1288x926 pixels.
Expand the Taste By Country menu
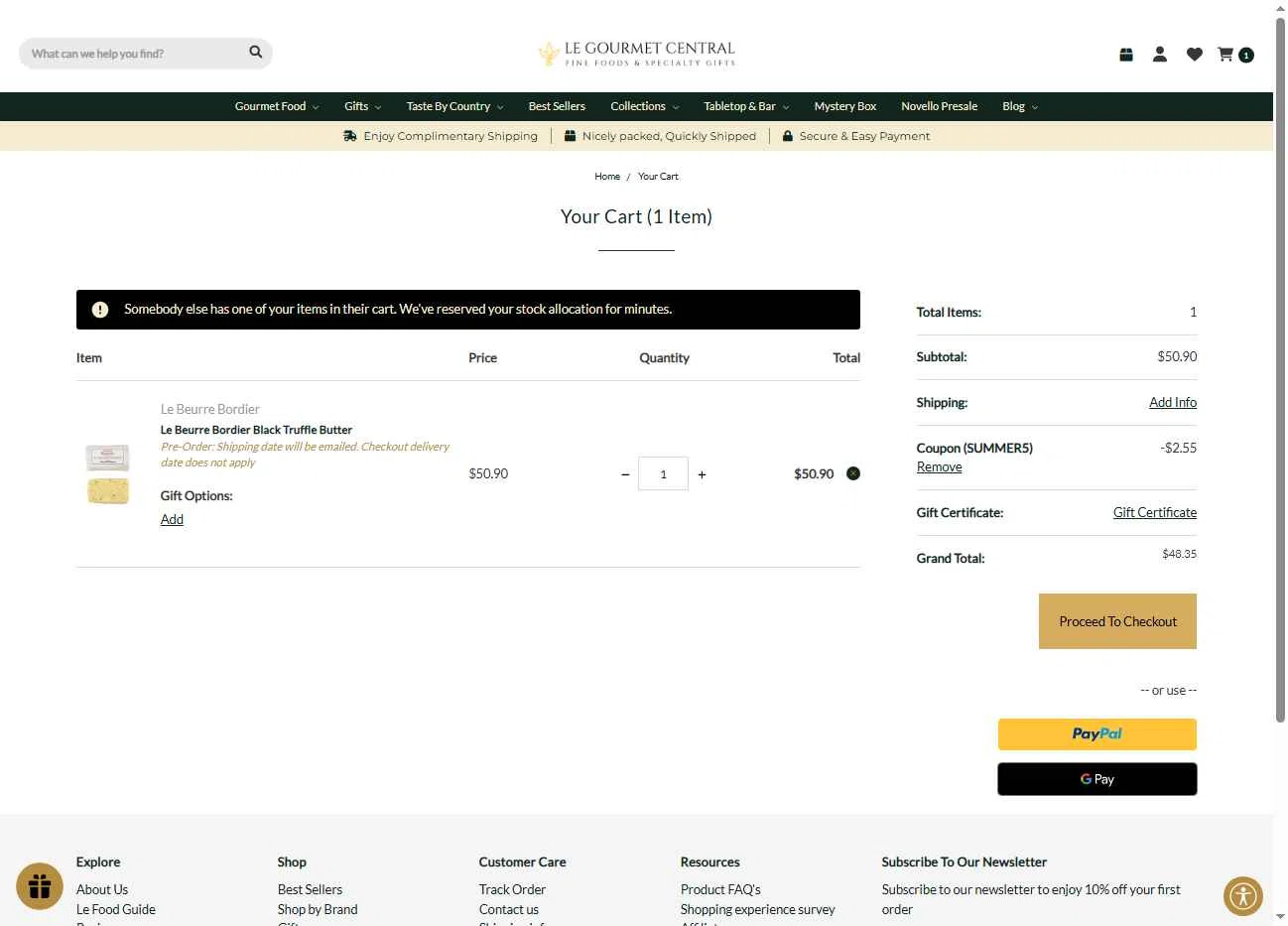pyautogui.click(x=454, y=106)
